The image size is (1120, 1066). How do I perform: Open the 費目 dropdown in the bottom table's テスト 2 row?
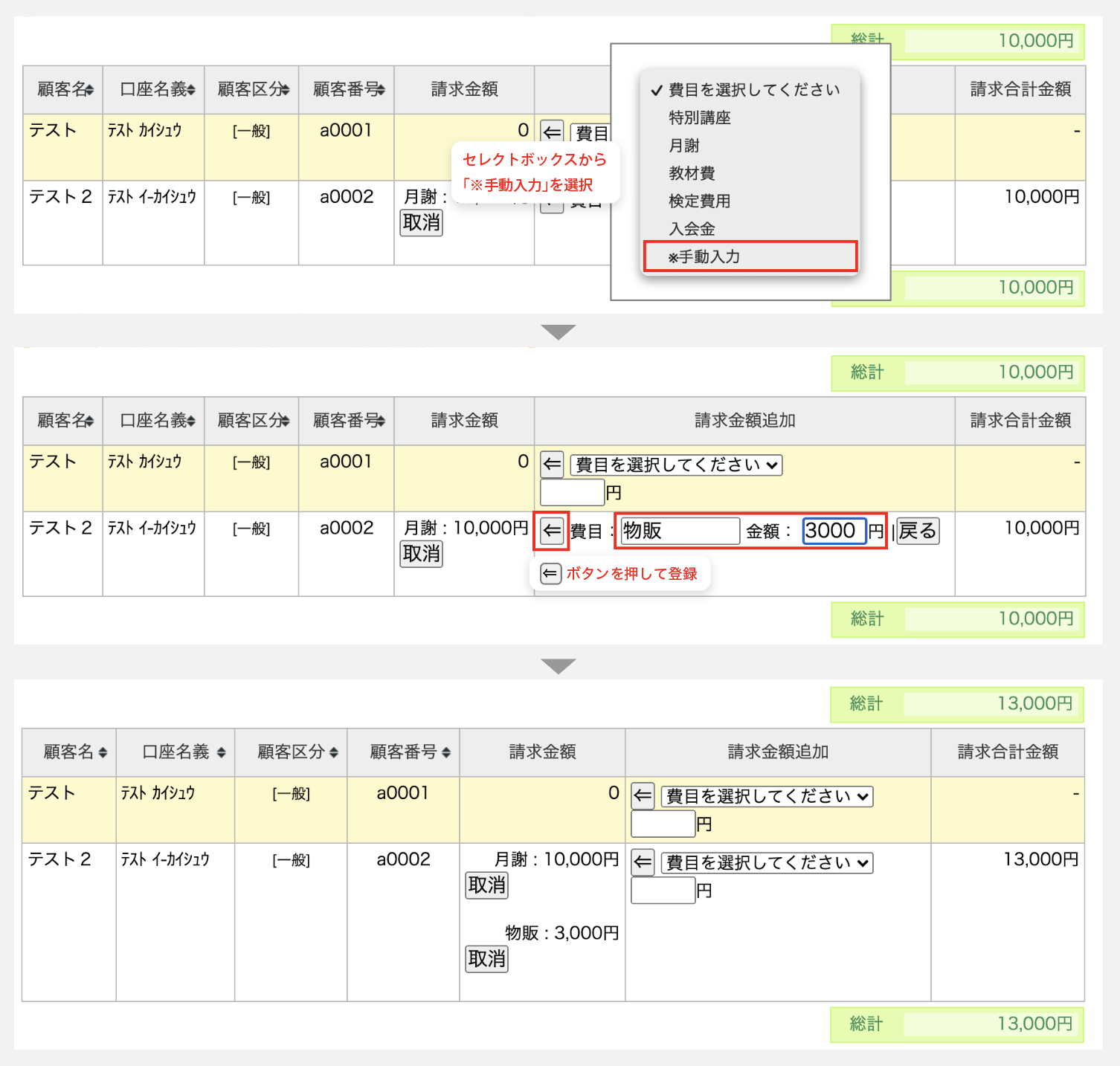[767, 863]
